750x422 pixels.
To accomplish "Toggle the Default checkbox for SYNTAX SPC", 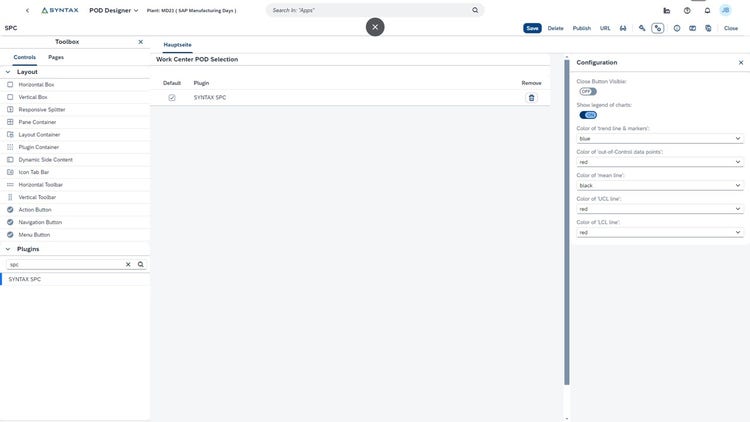I will click(x=172, y=98).
